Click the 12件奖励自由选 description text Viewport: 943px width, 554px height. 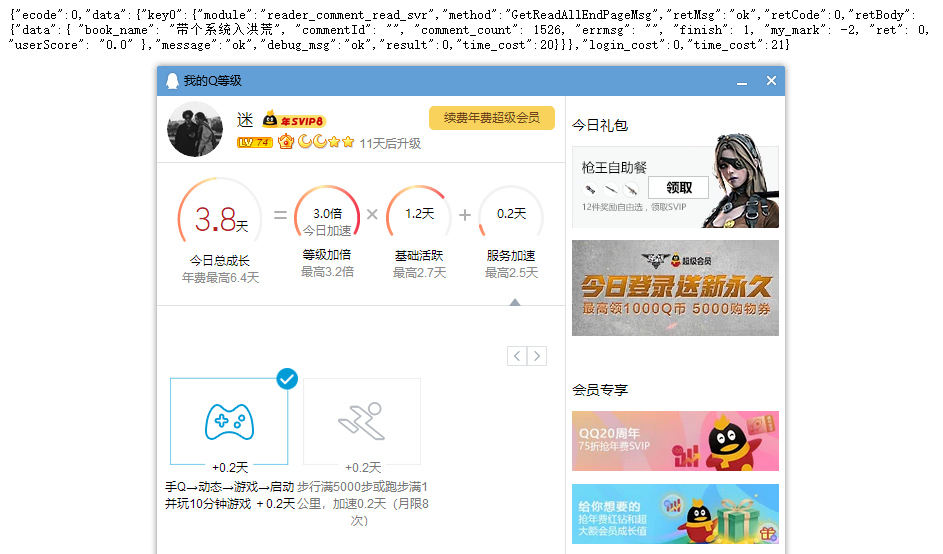(x=634, y=207)
